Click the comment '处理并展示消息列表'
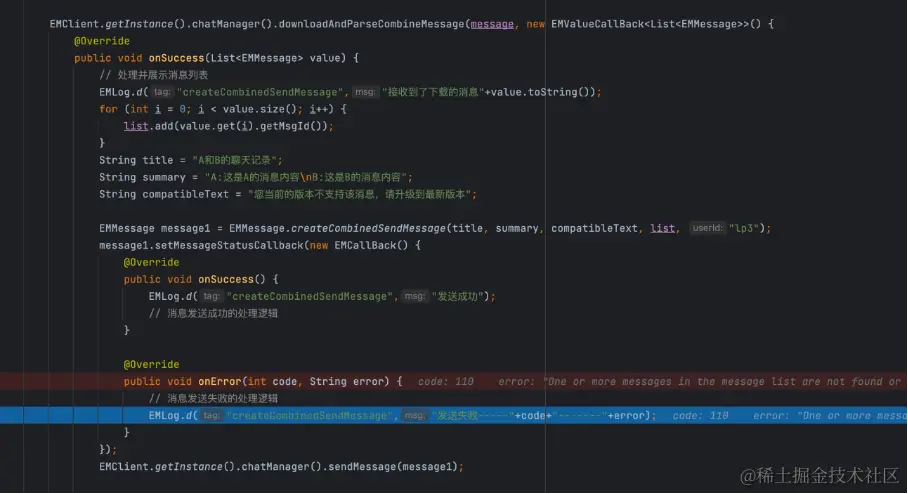 point(153,75)
